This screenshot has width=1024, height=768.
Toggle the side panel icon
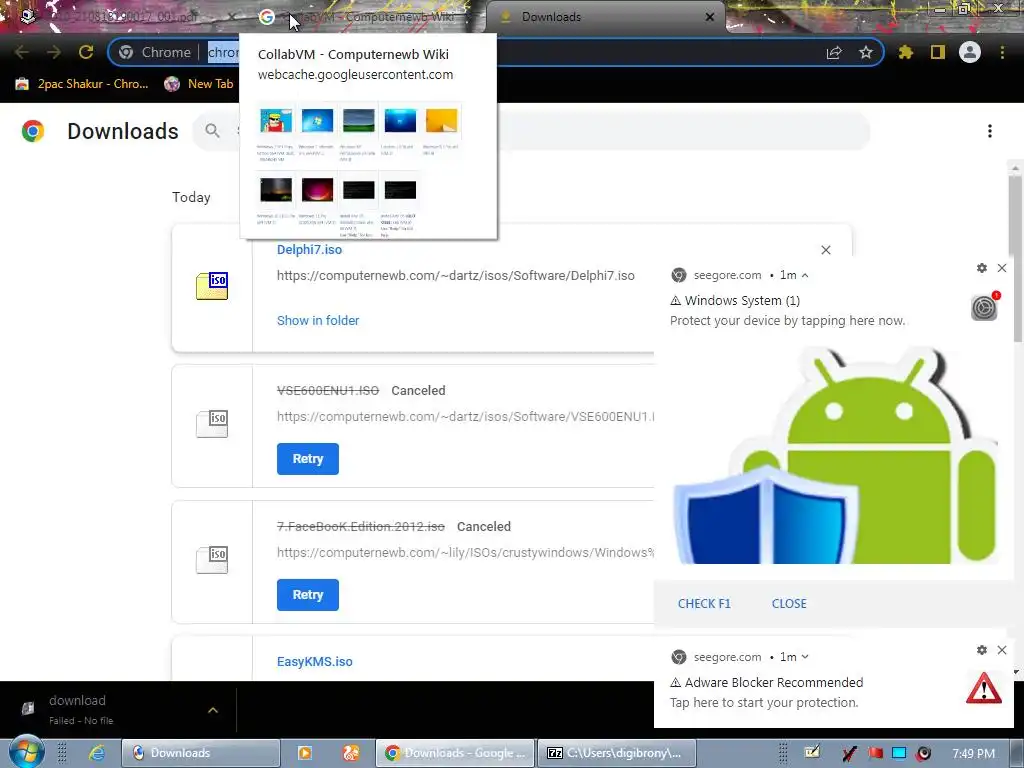click(938, 52)
